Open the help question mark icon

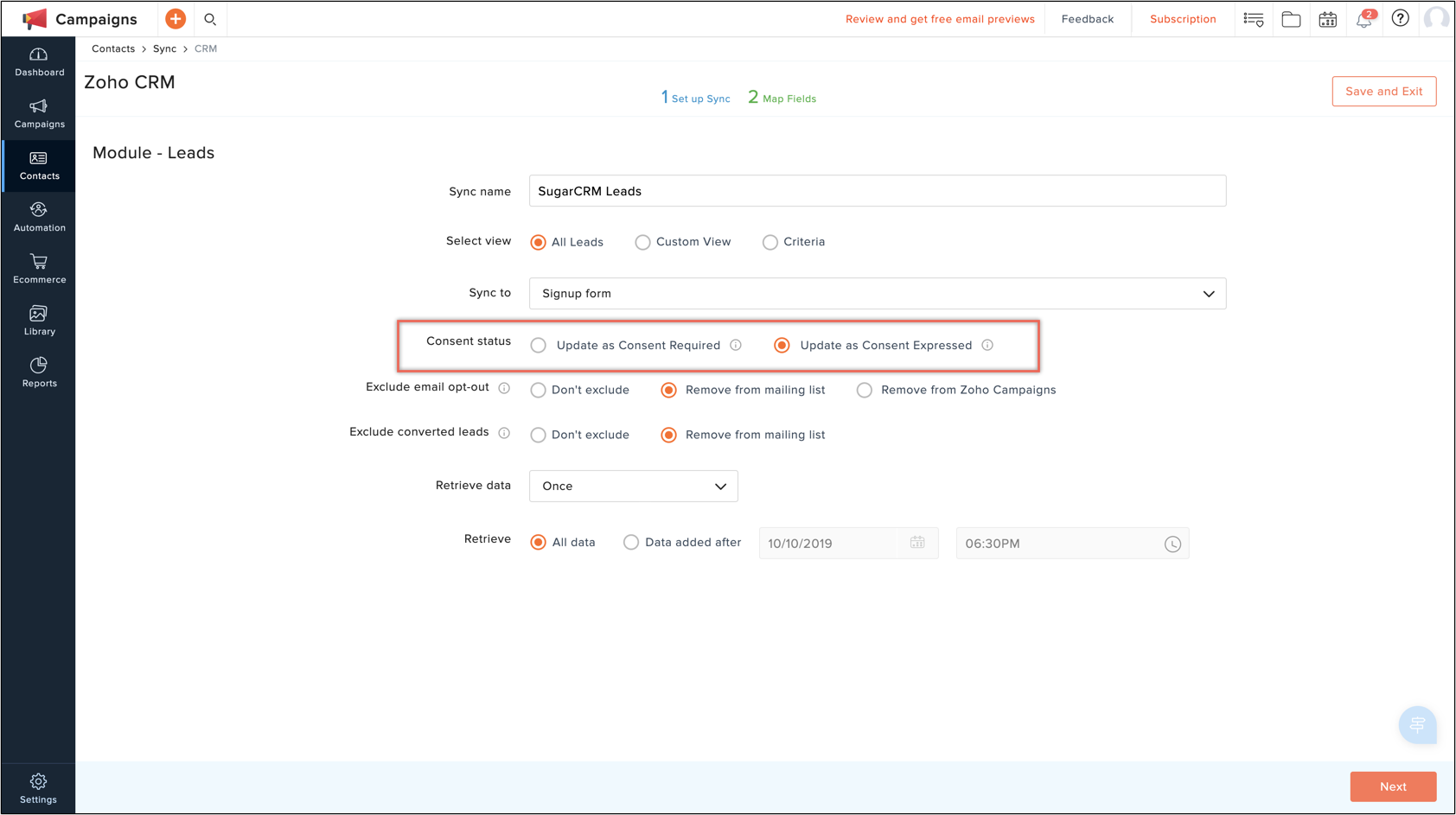tap(1401, 18)
